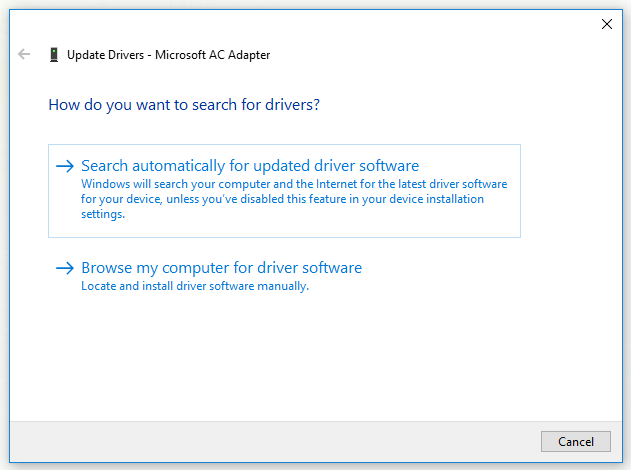The image size is (631, 470).
Task: Click the arrow icon beside Browse my computer
Action: point(65,268)
